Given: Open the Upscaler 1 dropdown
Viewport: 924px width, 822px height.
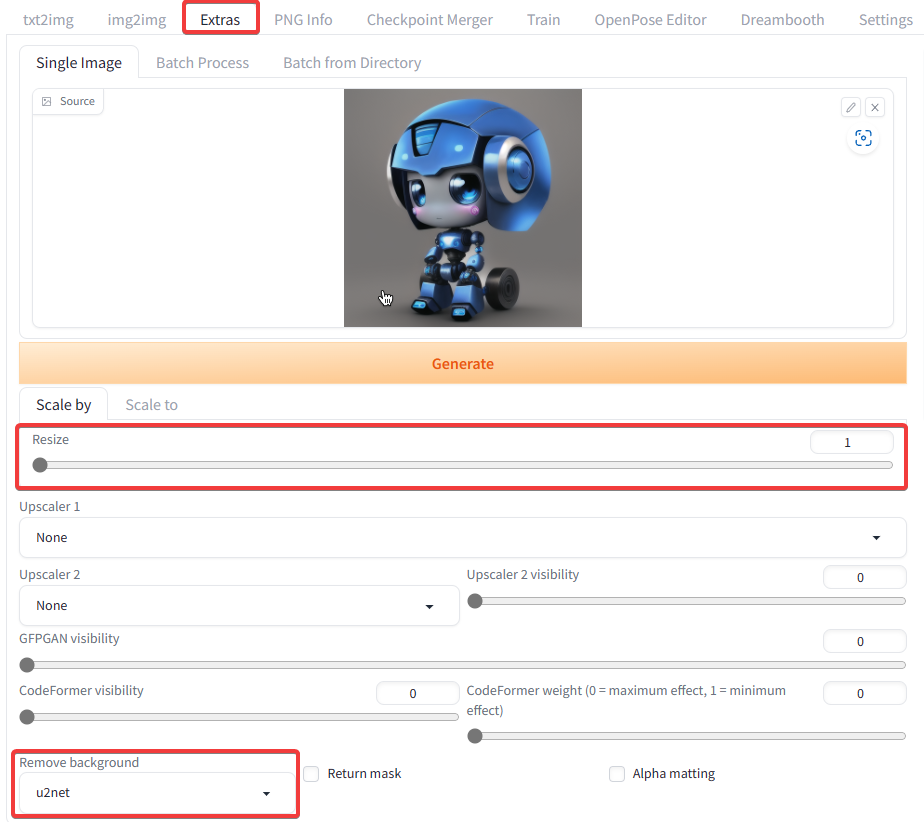Looking at the screenshot, I should 463,537.
